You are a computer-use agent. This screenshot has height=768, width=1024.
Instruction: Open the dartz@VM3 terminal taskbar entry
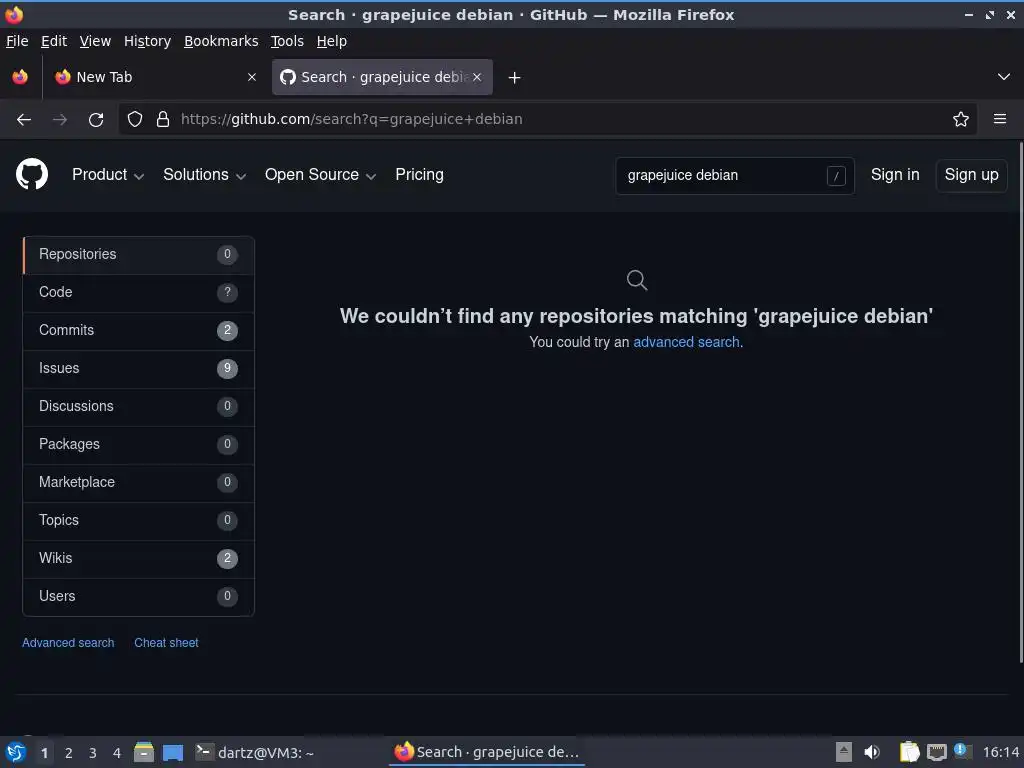click(256, 752)
